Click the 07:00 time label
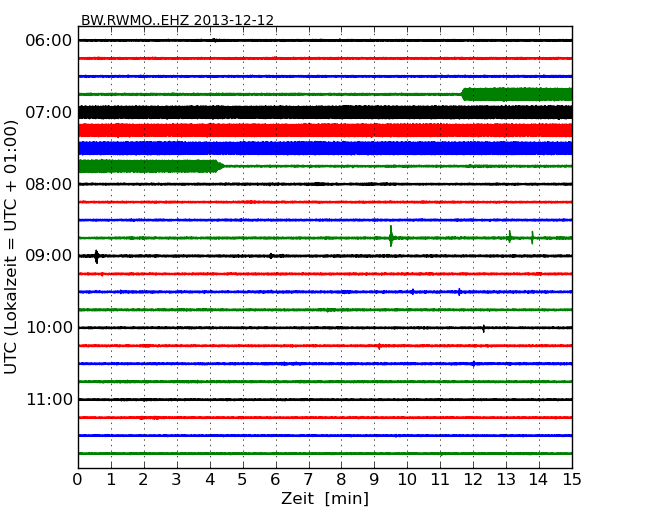Screen dimensions: 650x520 [49, 112]
